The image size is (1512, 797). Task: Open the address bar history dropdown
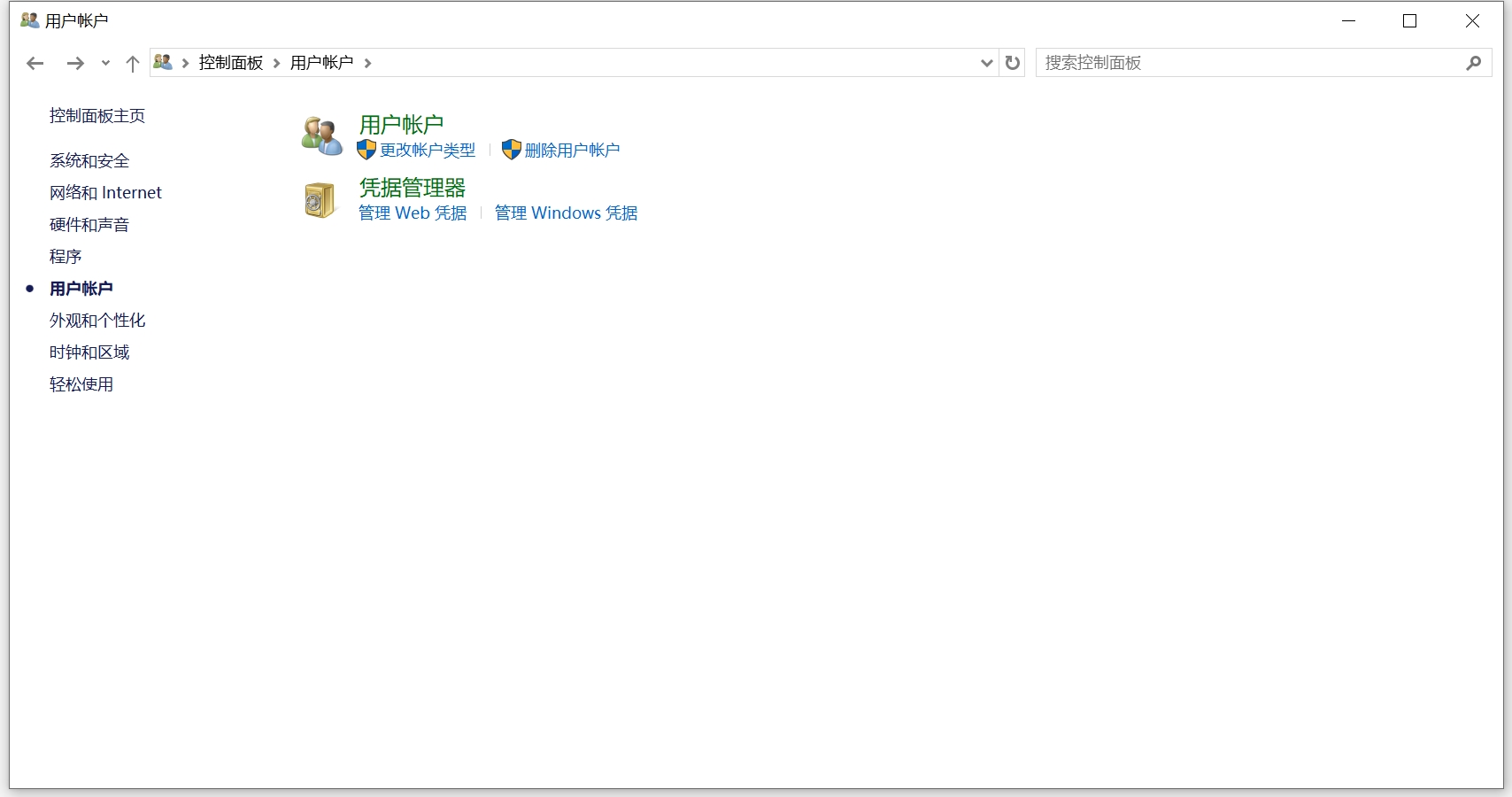[986, 63]
